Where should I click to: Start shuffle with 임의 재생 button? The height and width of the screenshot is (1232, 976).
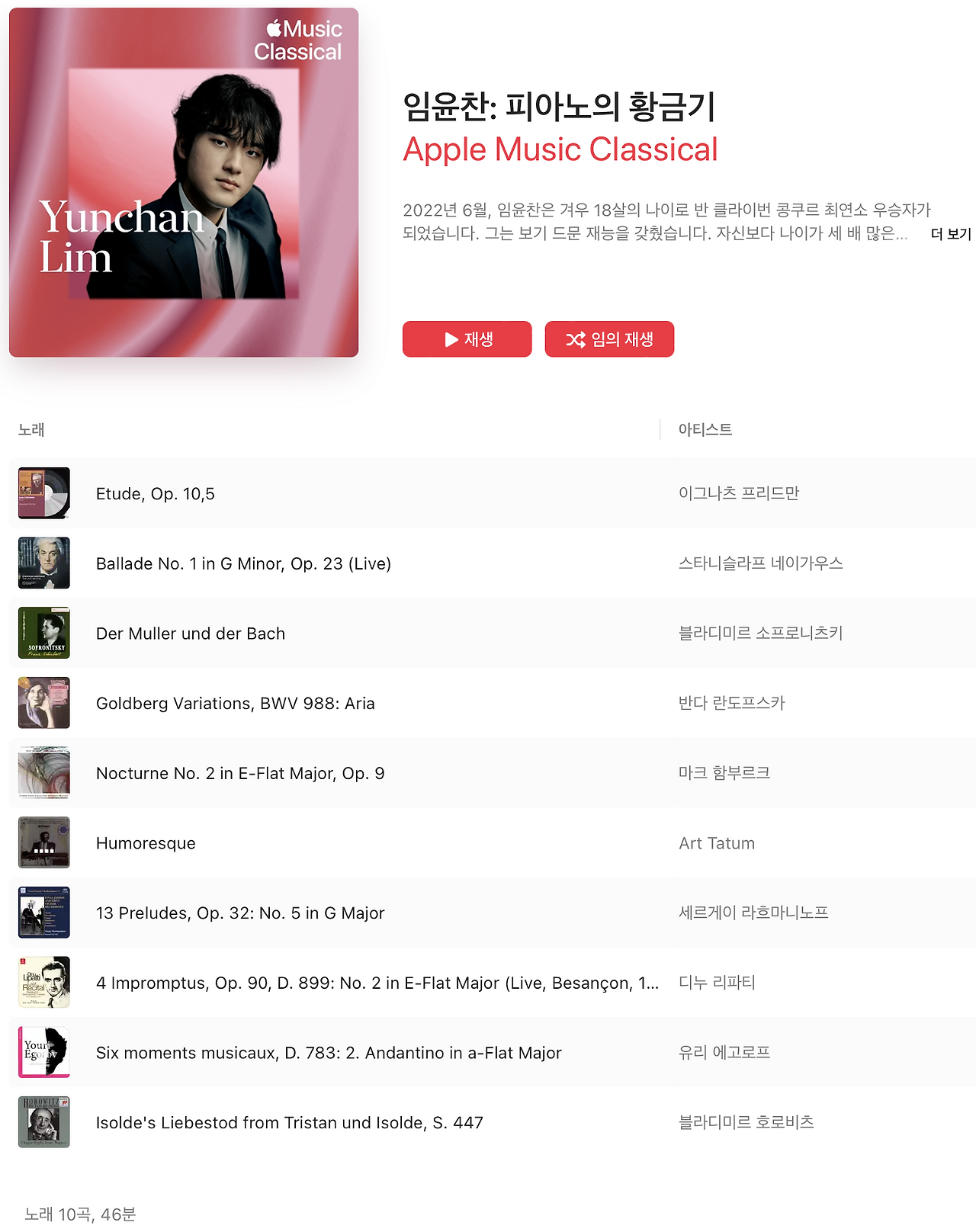[x=609, y=339]
